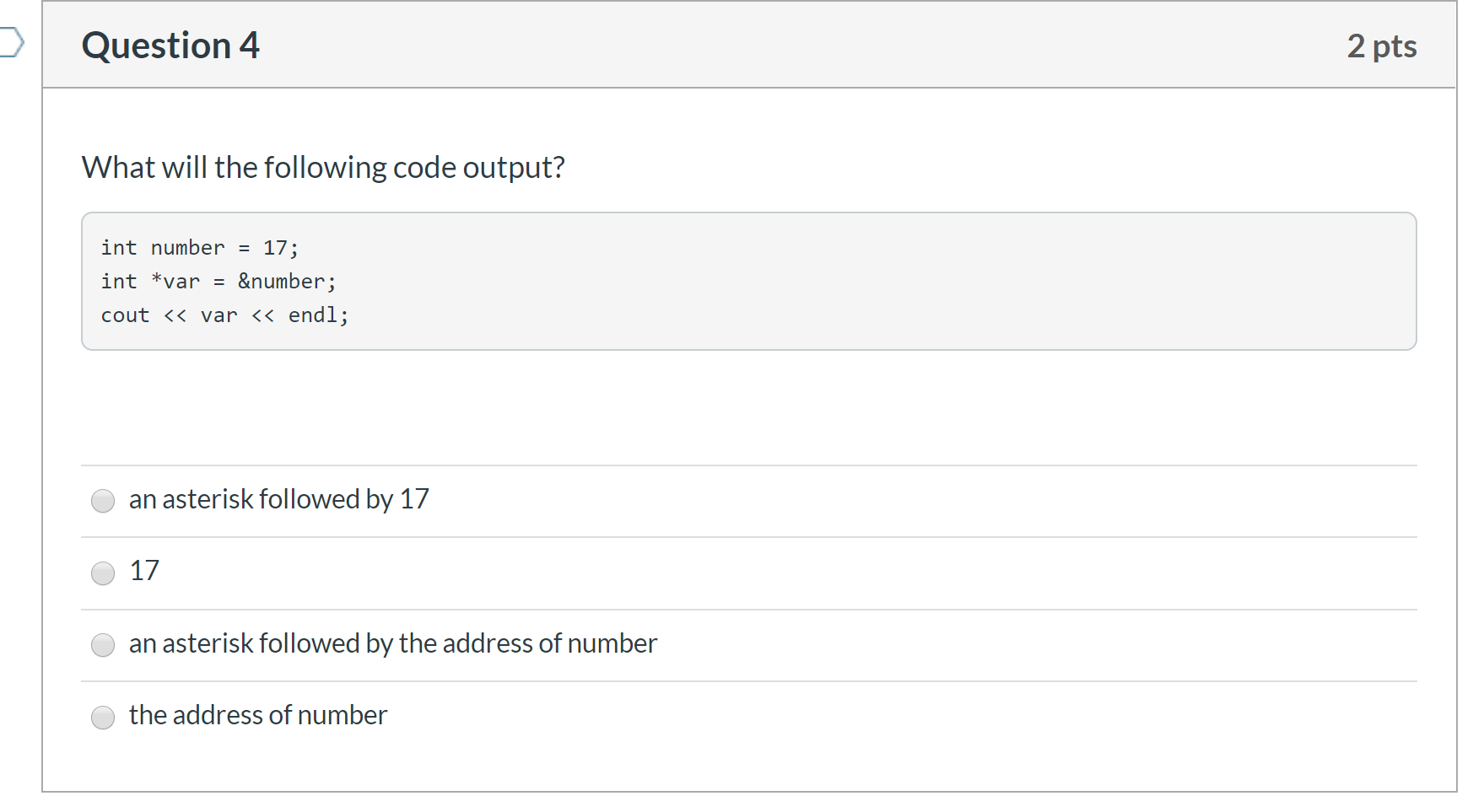The image size is (1473, 812).
Task: Select the radio button for "an asterisk followed by 17"
Action: [x=102, y=500]
